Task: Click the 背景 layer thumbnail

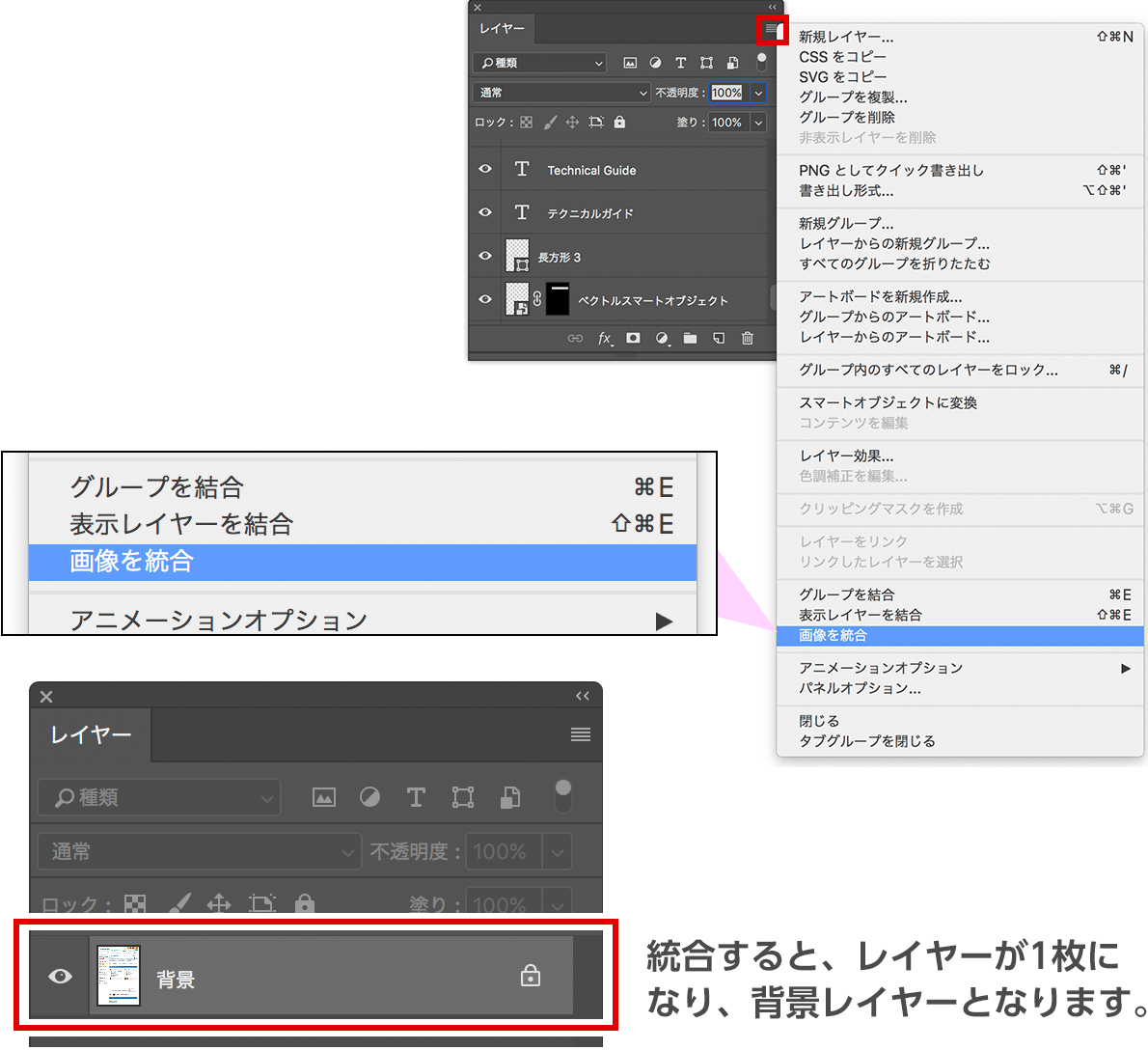Action: 119,976
